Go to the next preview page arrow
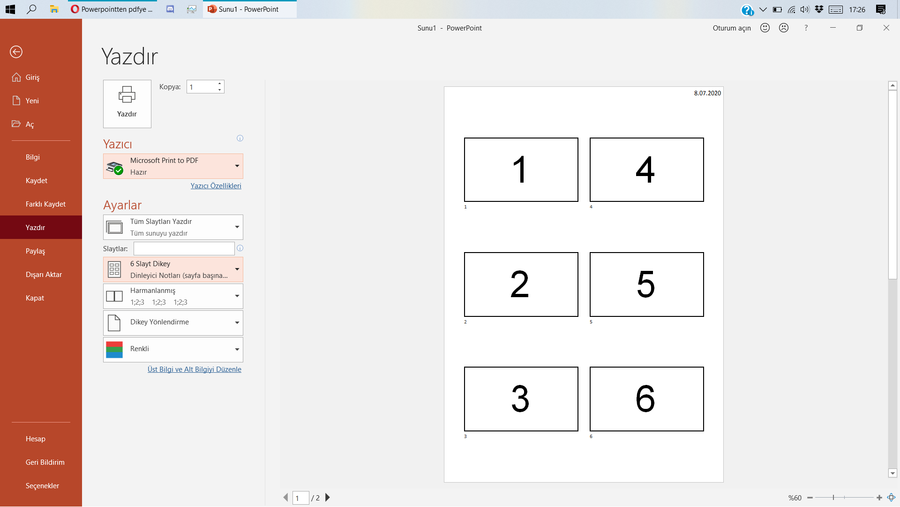The height and width of the screenshot is (507, 900). click(328, 498)
